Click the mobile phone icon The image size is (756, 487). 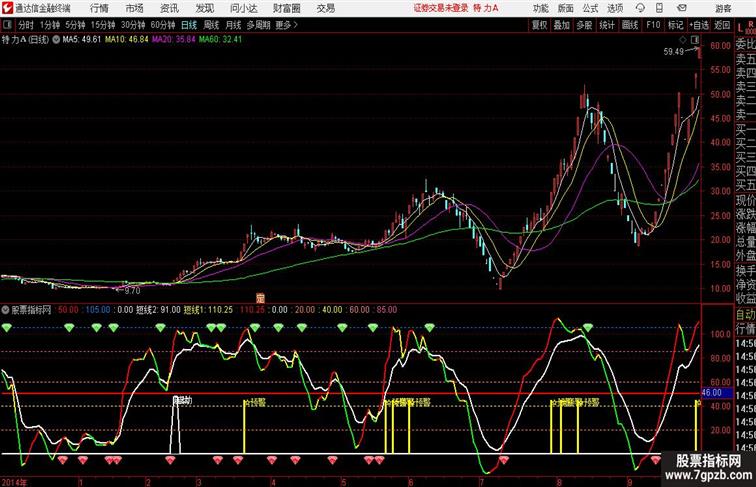[659, 8]
